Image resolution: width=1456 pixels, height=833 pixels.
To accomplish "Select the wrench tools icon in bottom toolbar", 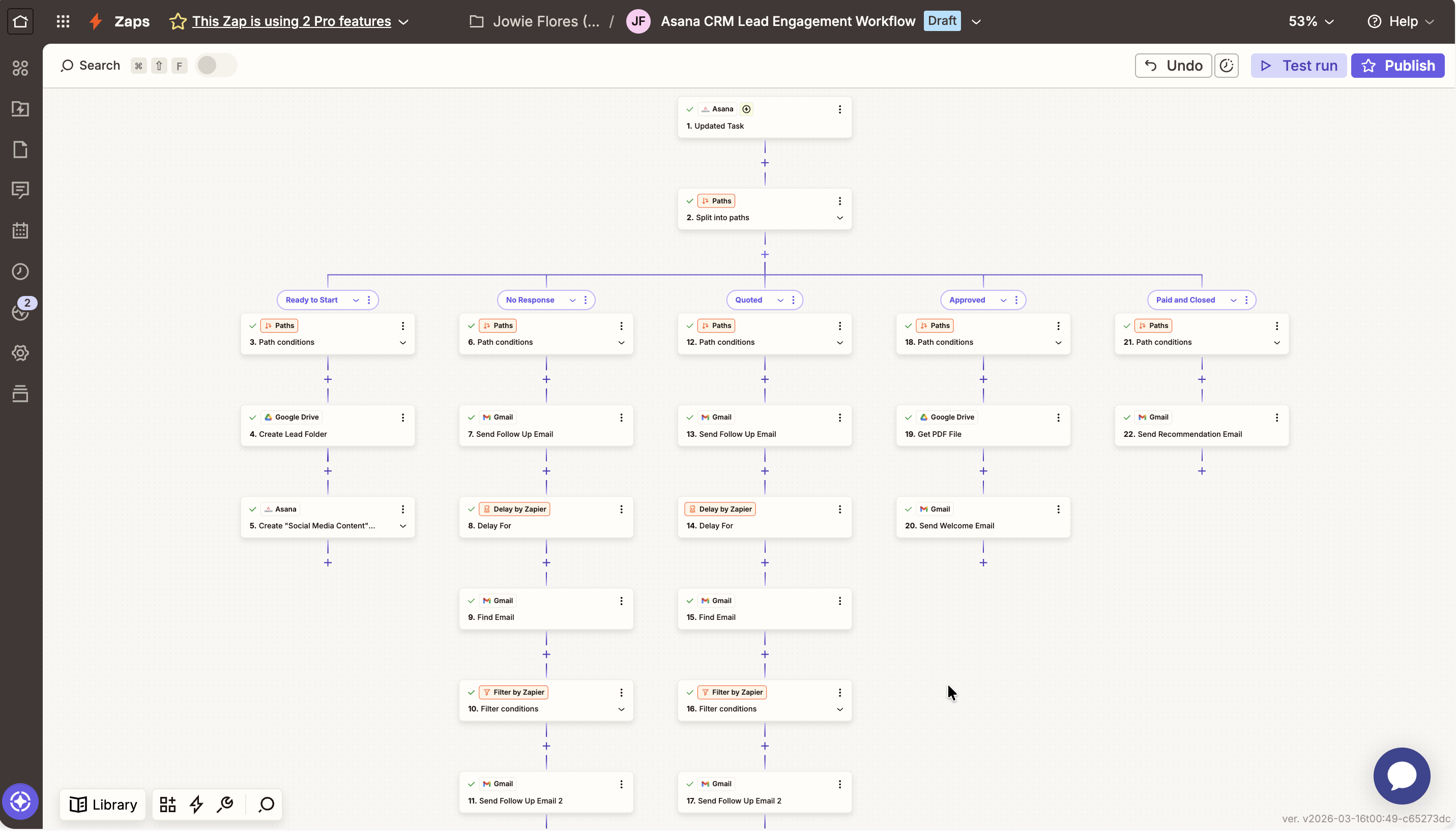I will pyautogui.click(x=225, y=805).
